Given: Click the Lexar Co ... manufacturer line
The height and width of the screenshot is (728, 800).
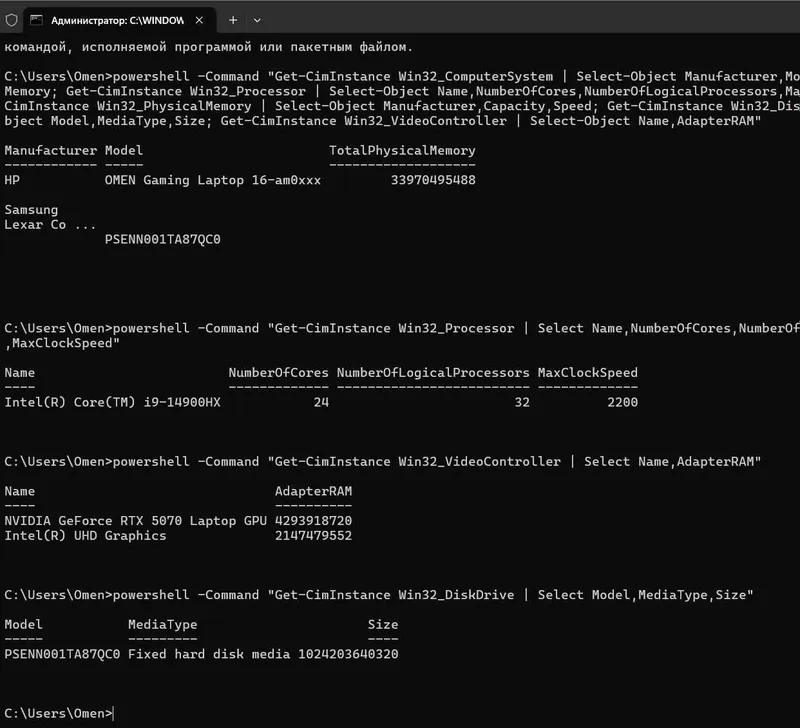Looking at the screenshot, I should [50, 224].
